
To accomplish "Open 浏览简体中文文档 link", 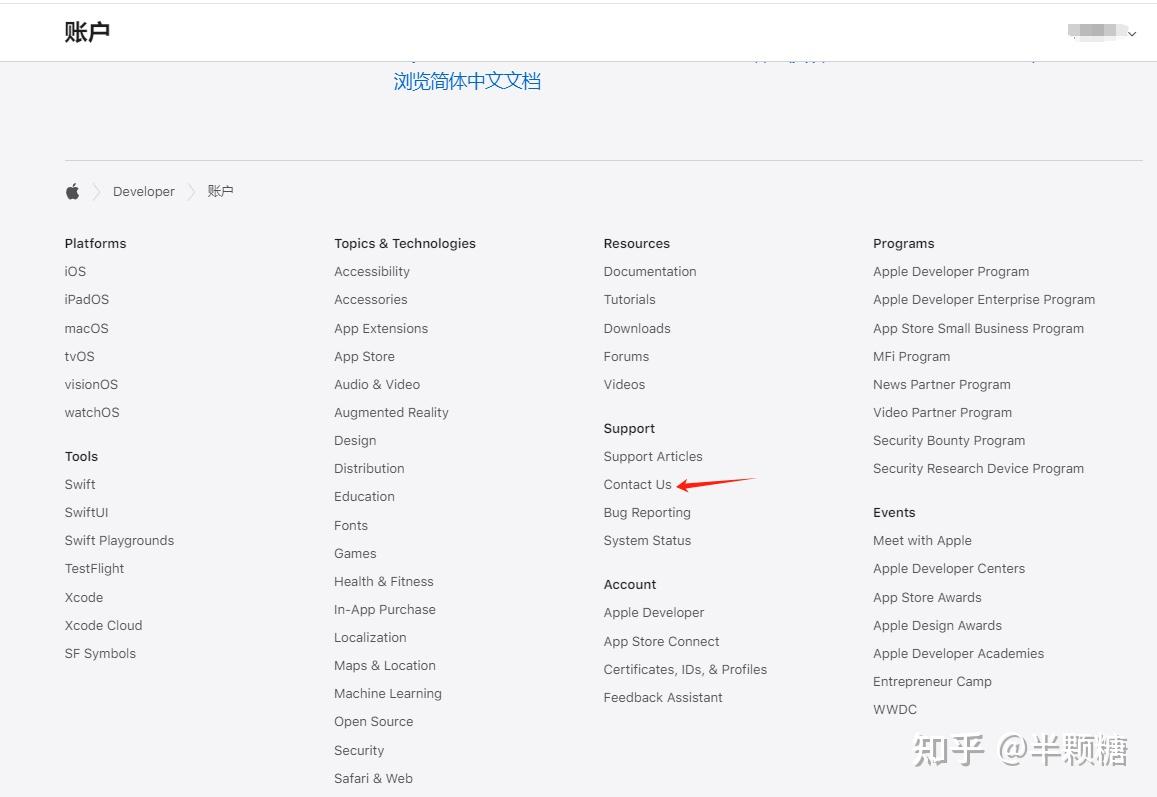I will (x=467, y=82).
